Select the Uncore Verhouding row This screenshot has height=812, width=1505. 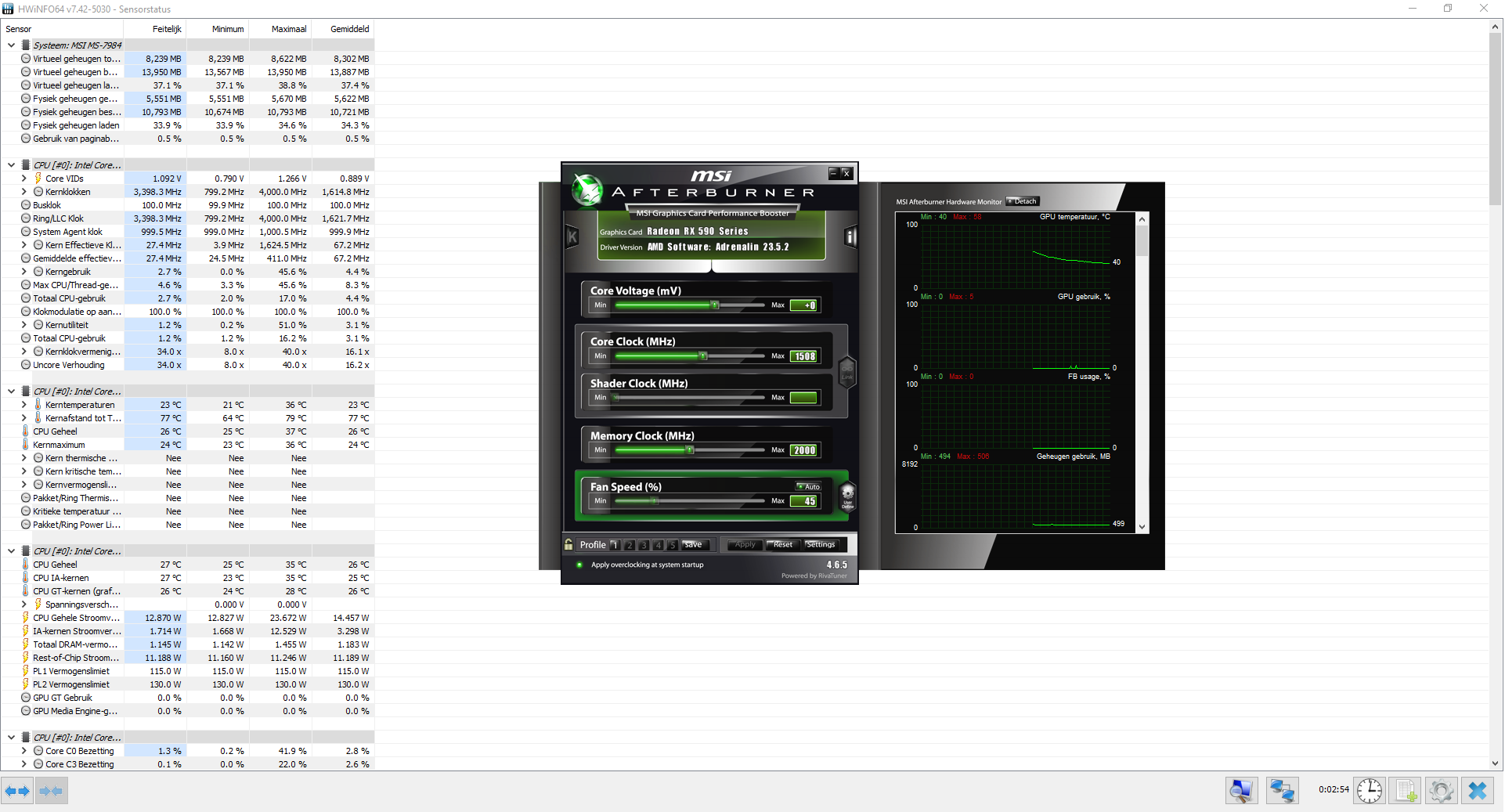tap(188, 365)
